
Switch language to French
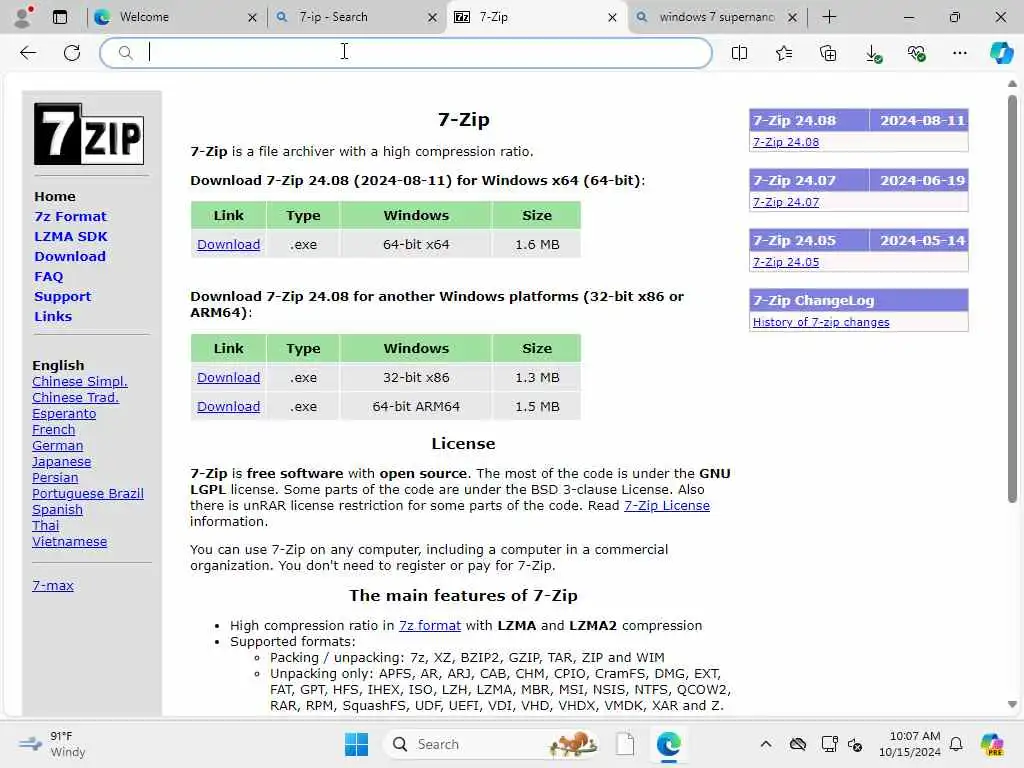[54, 430]
